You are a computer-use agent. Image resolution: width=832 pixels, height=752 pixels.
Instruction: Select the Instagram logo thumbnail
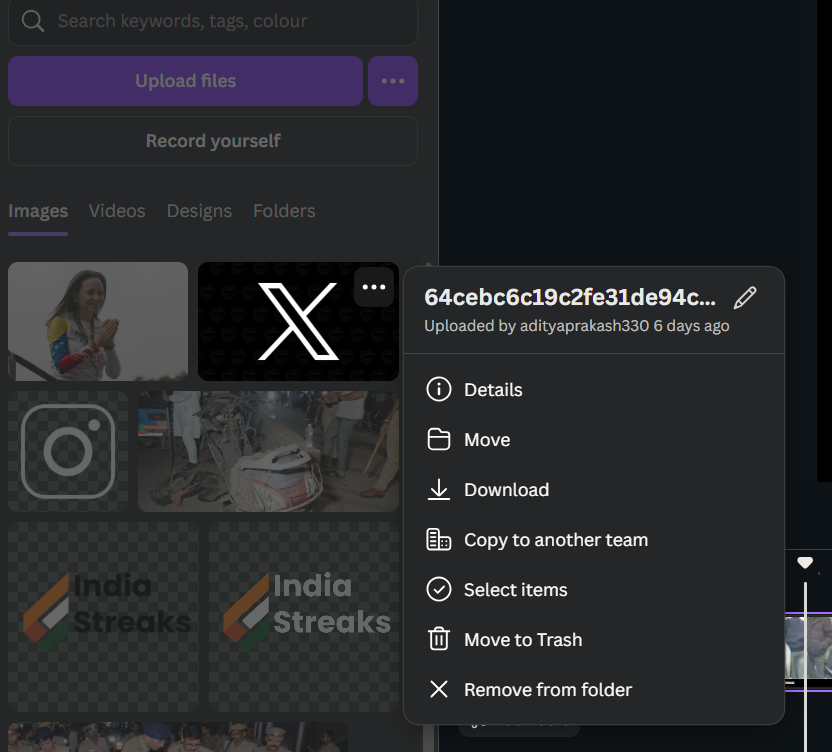tap(68, 452)
